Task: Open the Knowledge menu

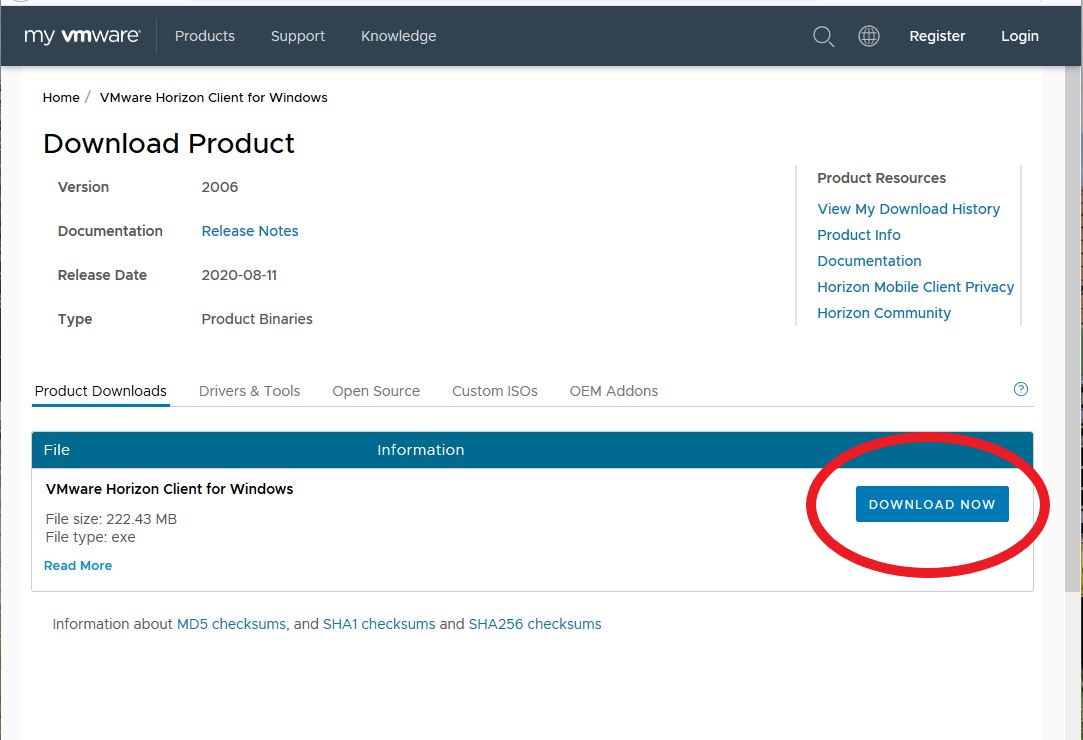Action: click(398, 36)
